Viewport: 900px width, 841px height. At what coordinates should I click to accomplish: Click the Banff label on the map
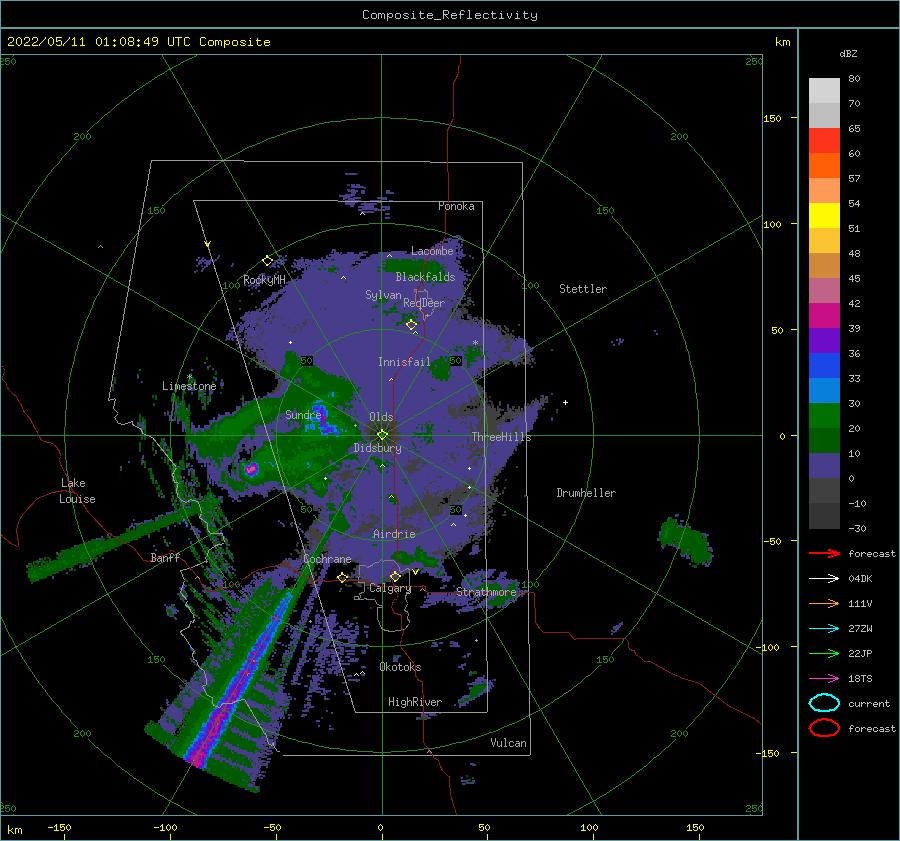pos(165,558)
